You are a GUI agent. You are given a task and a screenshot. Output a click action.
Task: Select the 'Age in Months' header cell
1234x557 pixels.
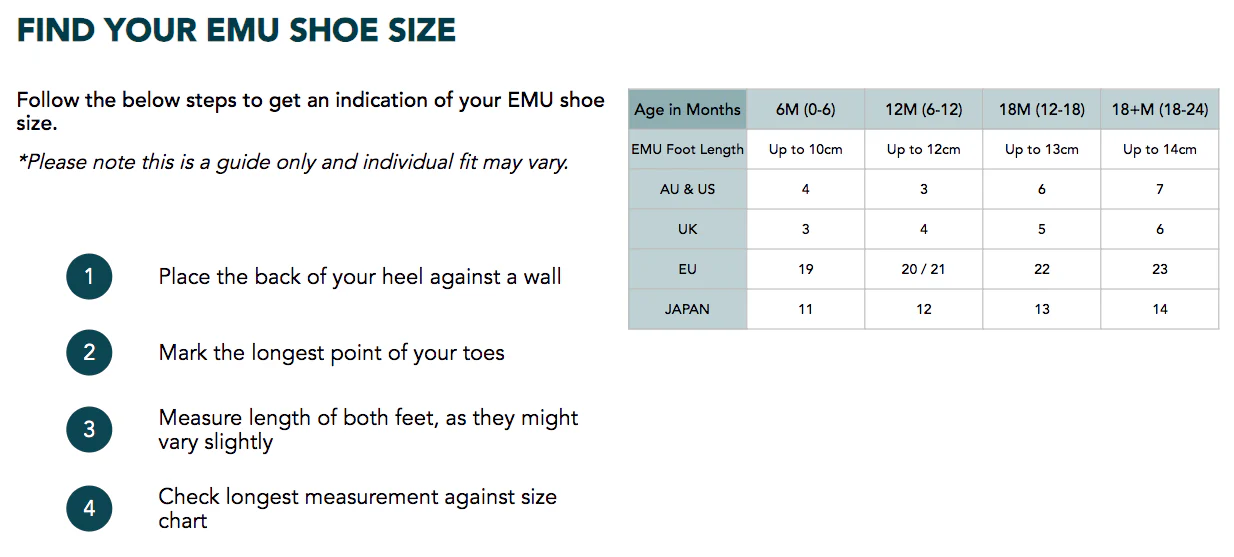coord(687,109)
